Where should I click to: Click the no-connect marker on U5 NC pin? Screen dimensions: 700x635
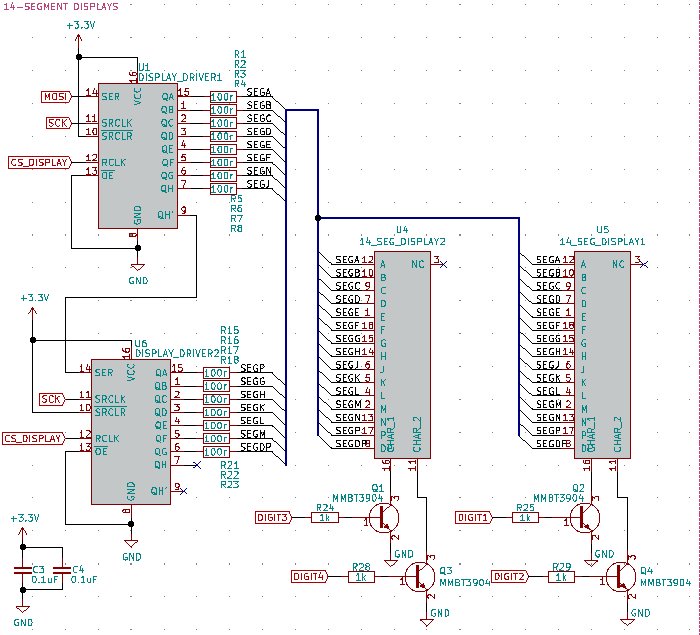[644, 264]
